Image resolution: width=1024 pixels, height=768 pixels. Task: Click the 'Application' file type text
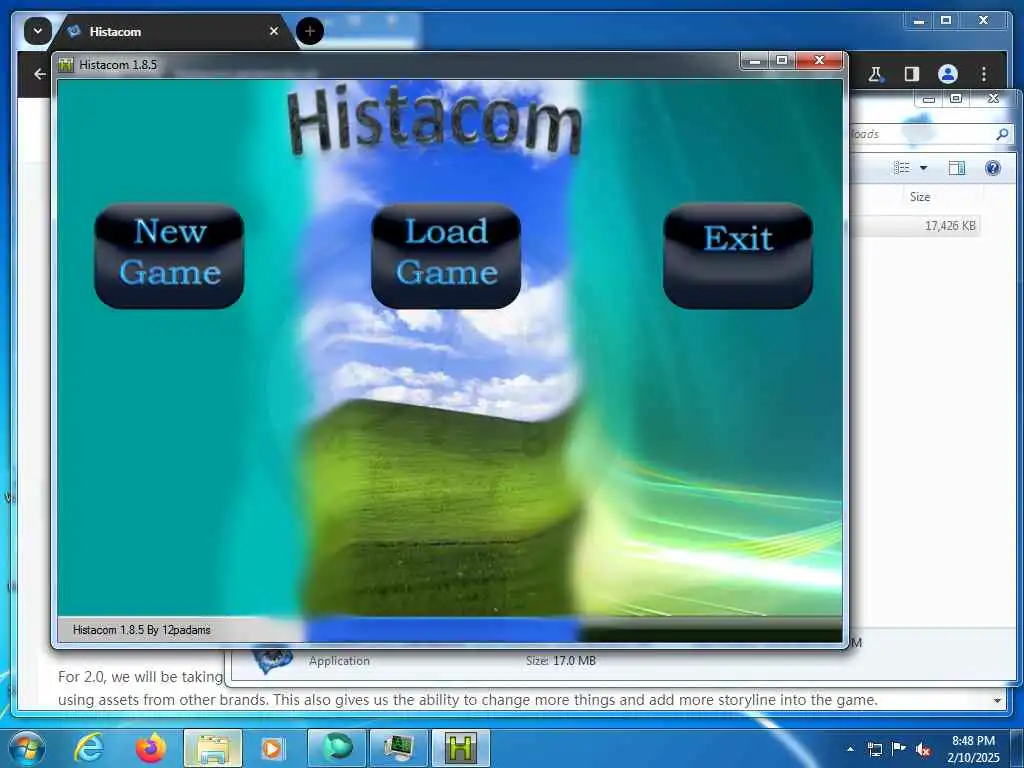coord(340,661)
